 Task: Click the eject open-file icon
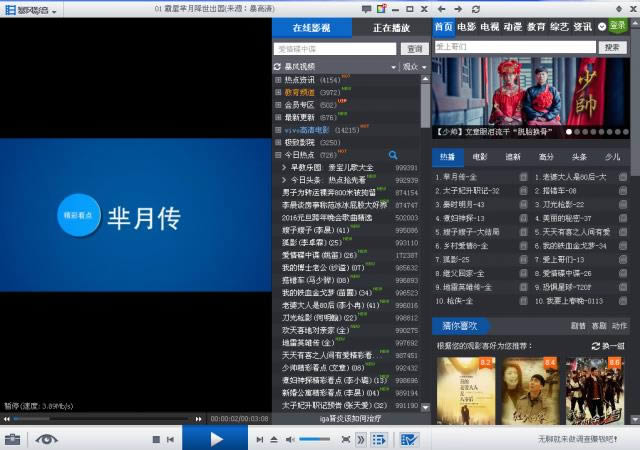[x=274, y=439]
